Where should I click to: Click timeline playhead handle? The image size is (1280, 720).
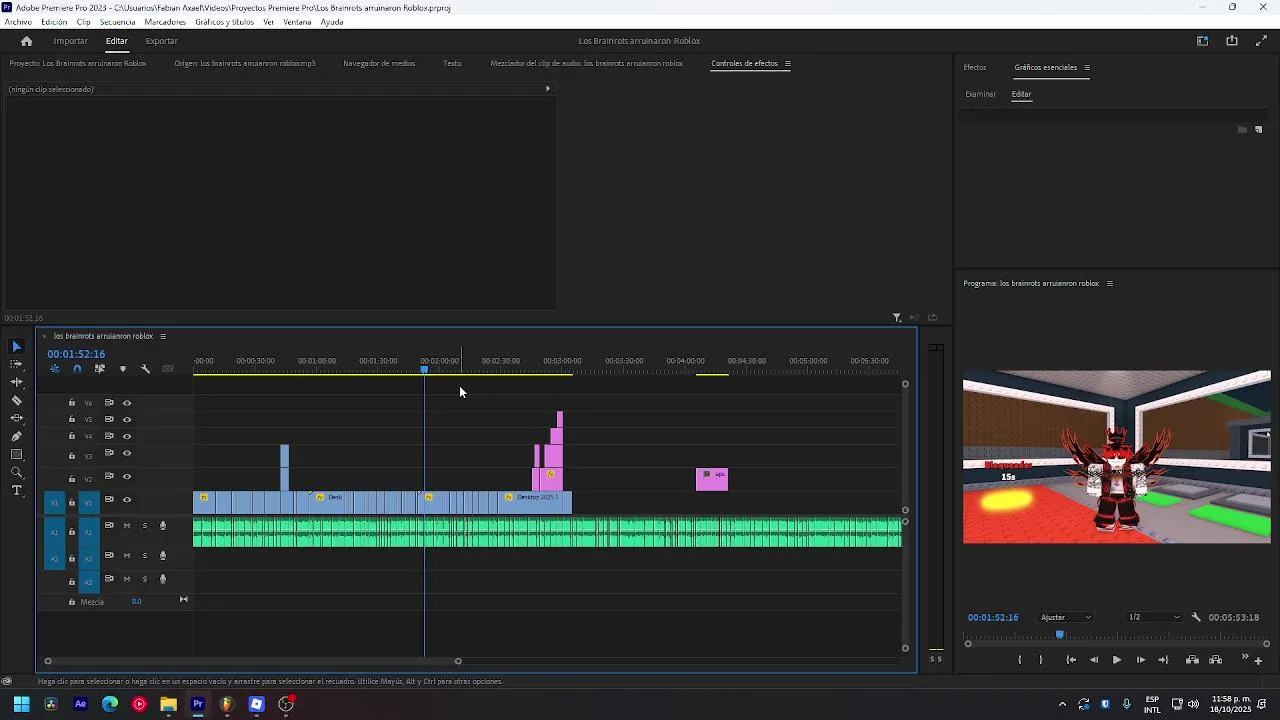tap(424, 370)
